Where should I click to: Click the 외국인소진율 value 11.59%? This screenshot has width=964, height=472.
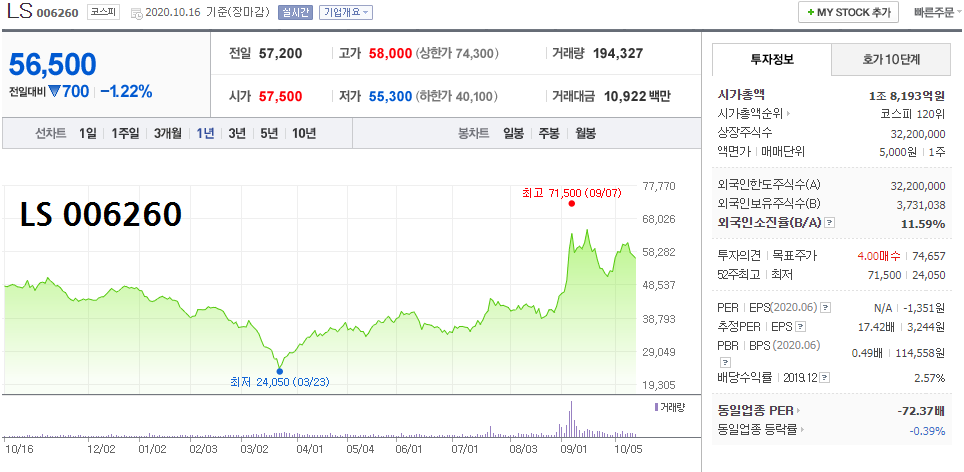coord(923,224)
